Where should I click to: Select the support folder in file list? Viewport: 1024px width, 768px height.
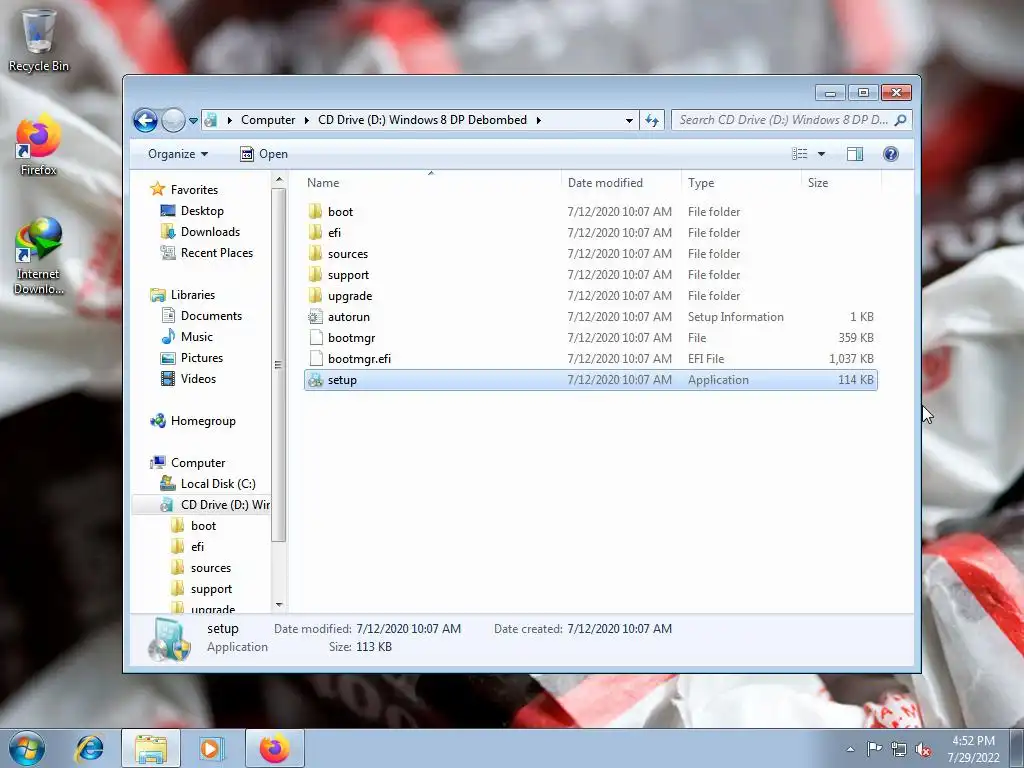[x=590, y=275]
